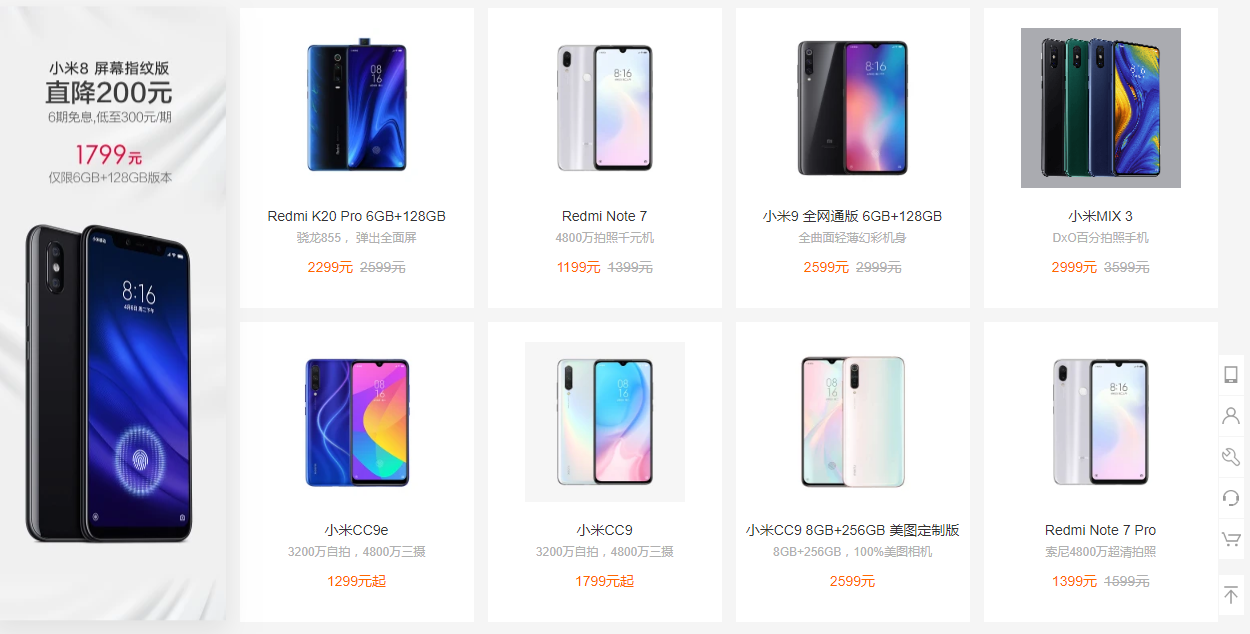Click the 小米CC9 product image
The image size is (1250, 634).
tap(605, 422)
